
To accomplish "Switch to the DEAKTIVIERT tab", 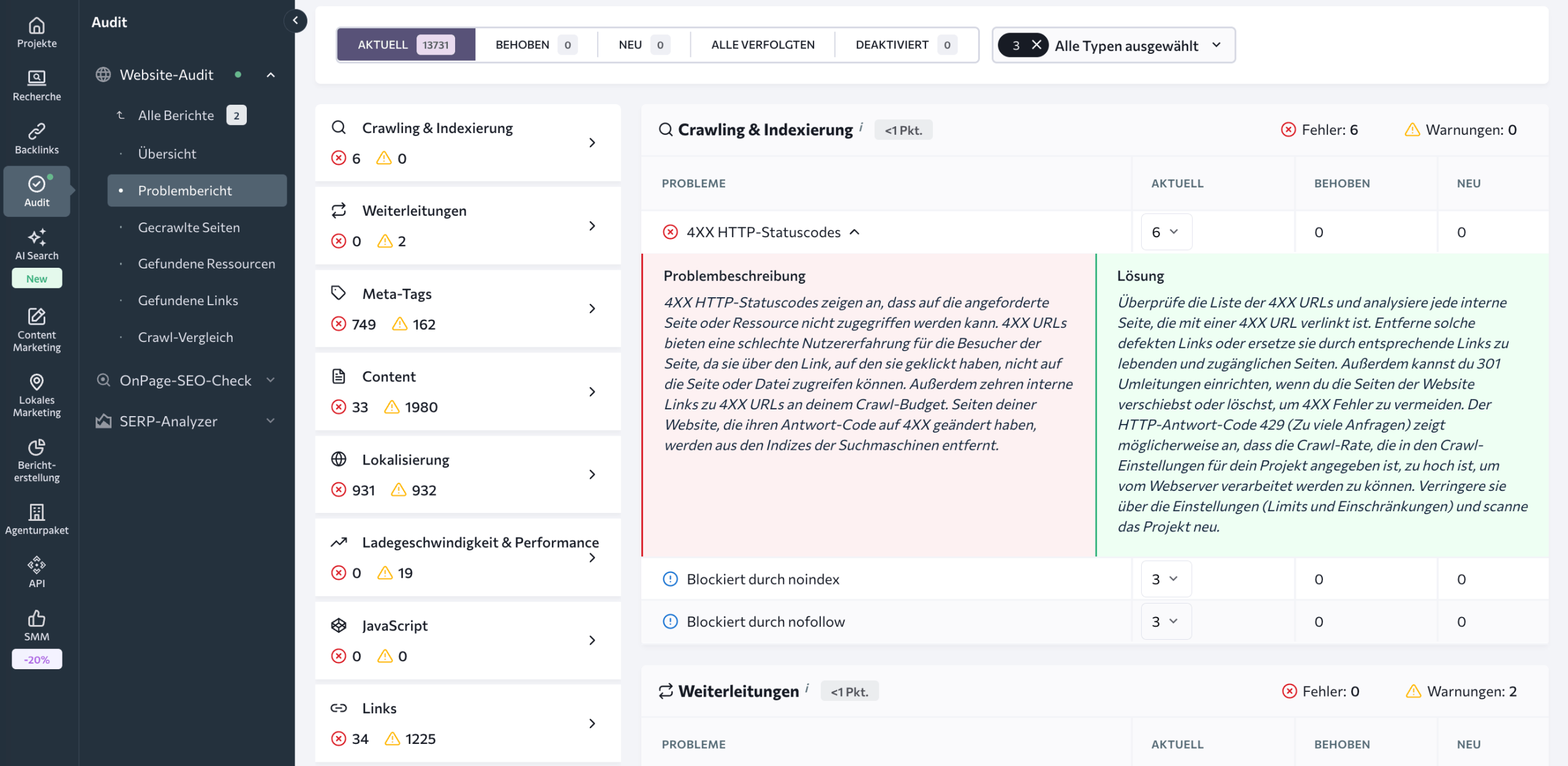I will (x=906, y=45).
